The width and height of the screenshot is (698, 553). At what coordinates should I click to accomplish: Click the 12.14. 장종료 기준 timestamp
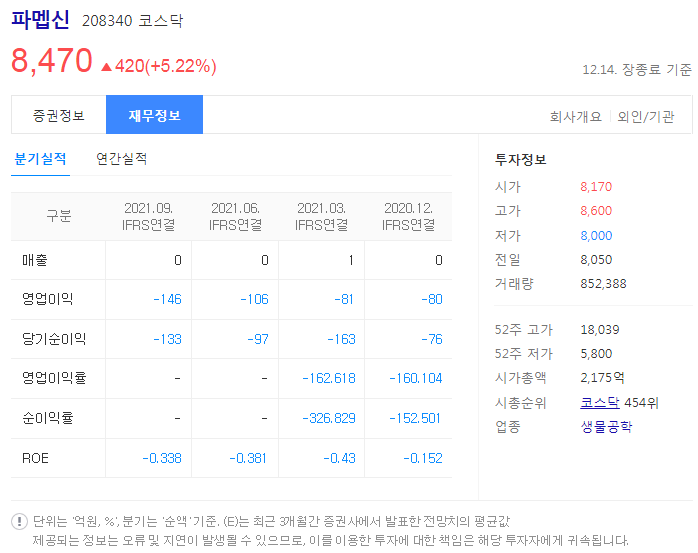click(x=637, y=69)
